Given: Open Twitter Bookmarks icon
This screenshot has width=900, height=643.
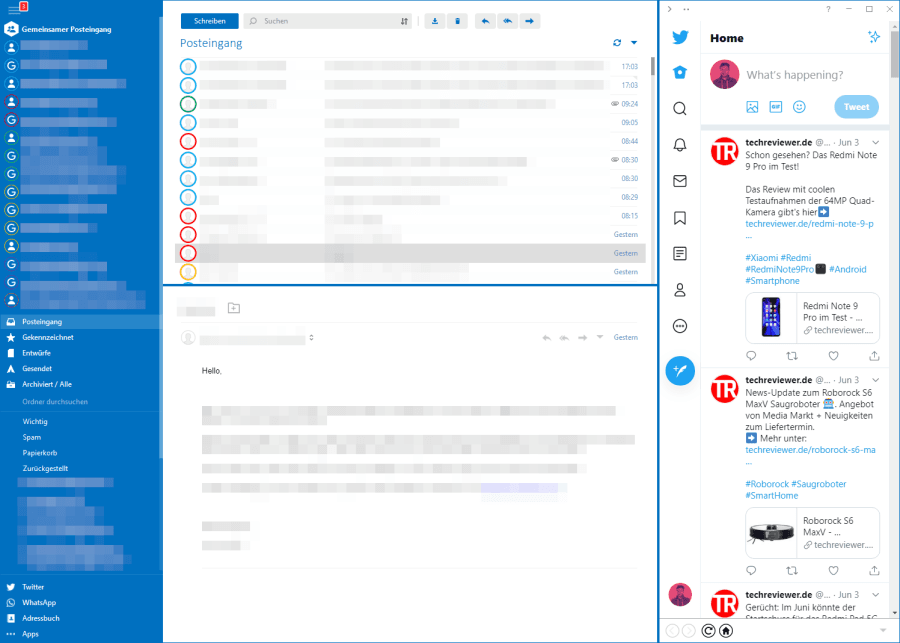Looking at the screenshot, I should [680, 218].
